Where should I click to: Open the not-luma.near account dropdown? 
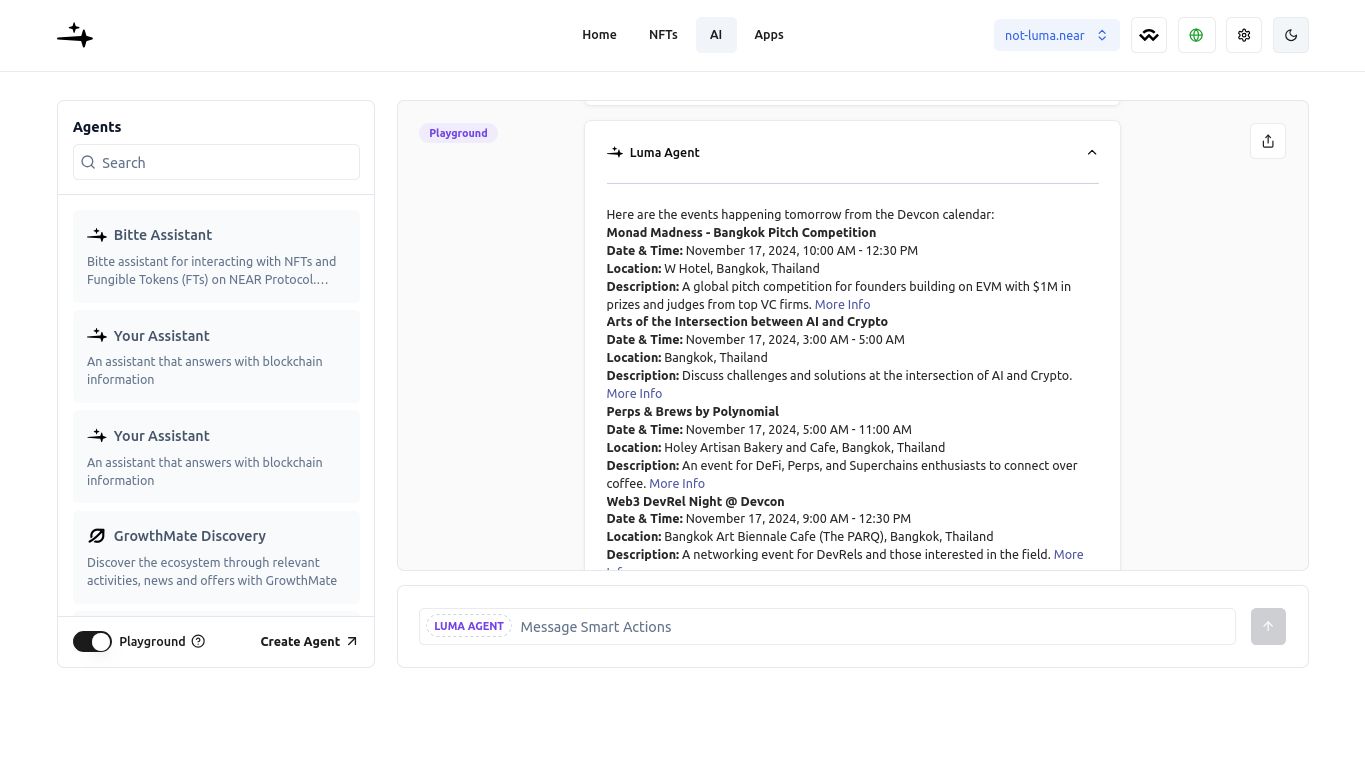[1056, 35]
